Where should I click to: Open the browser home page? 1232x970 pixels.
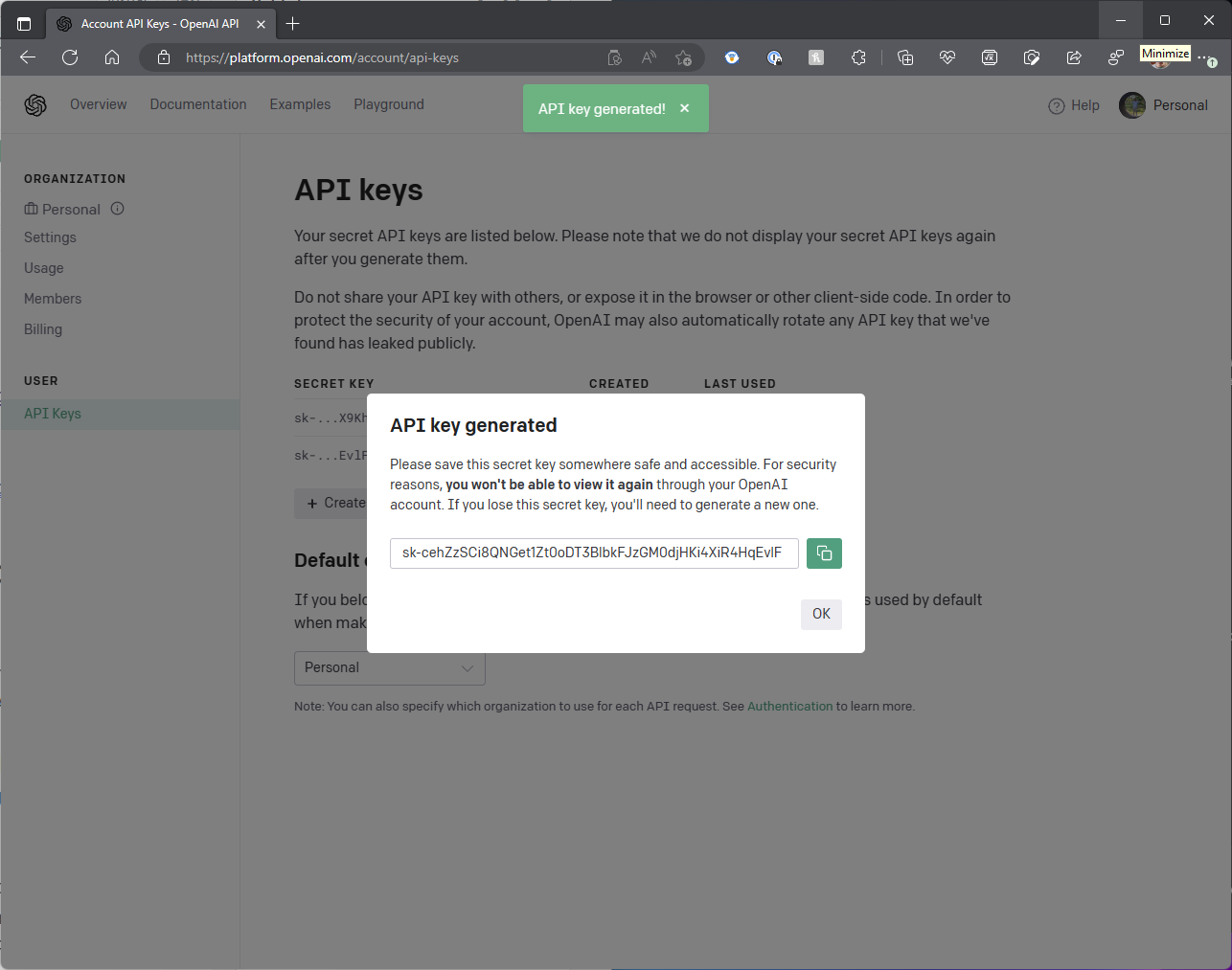[112, 57]
